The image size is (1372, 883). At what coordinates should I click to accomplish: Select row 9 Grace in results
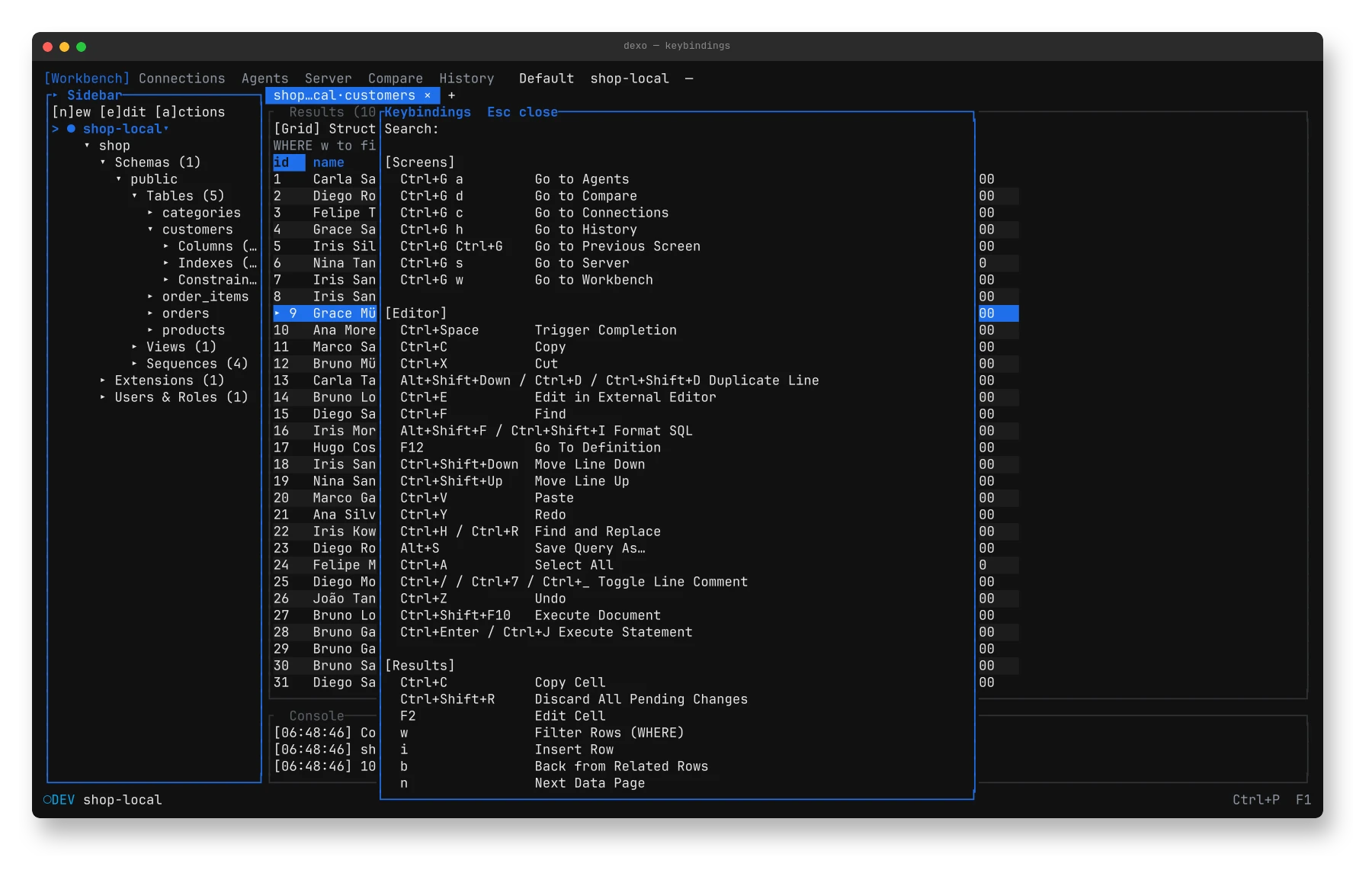point(325,313)
